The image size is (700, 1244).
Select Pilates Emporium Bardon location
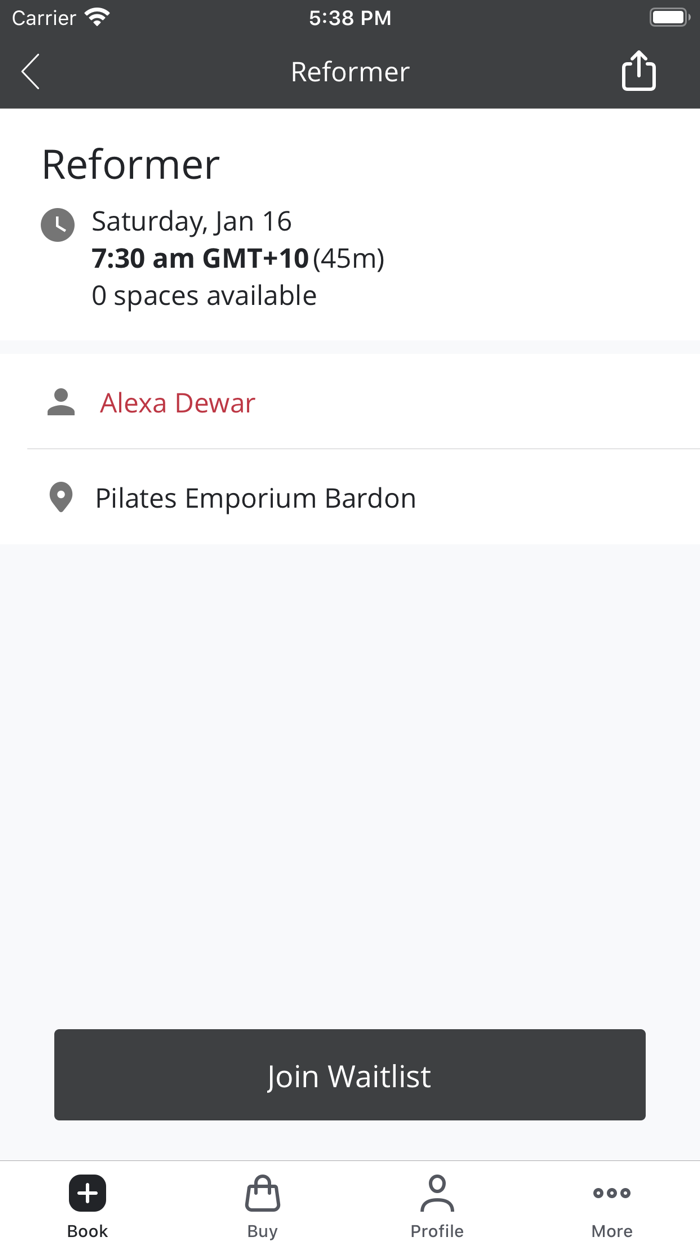255,497
